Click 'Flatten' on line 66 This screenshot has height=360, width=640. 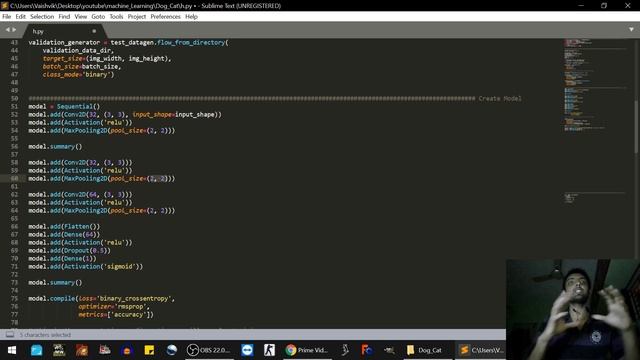point(77,227)
